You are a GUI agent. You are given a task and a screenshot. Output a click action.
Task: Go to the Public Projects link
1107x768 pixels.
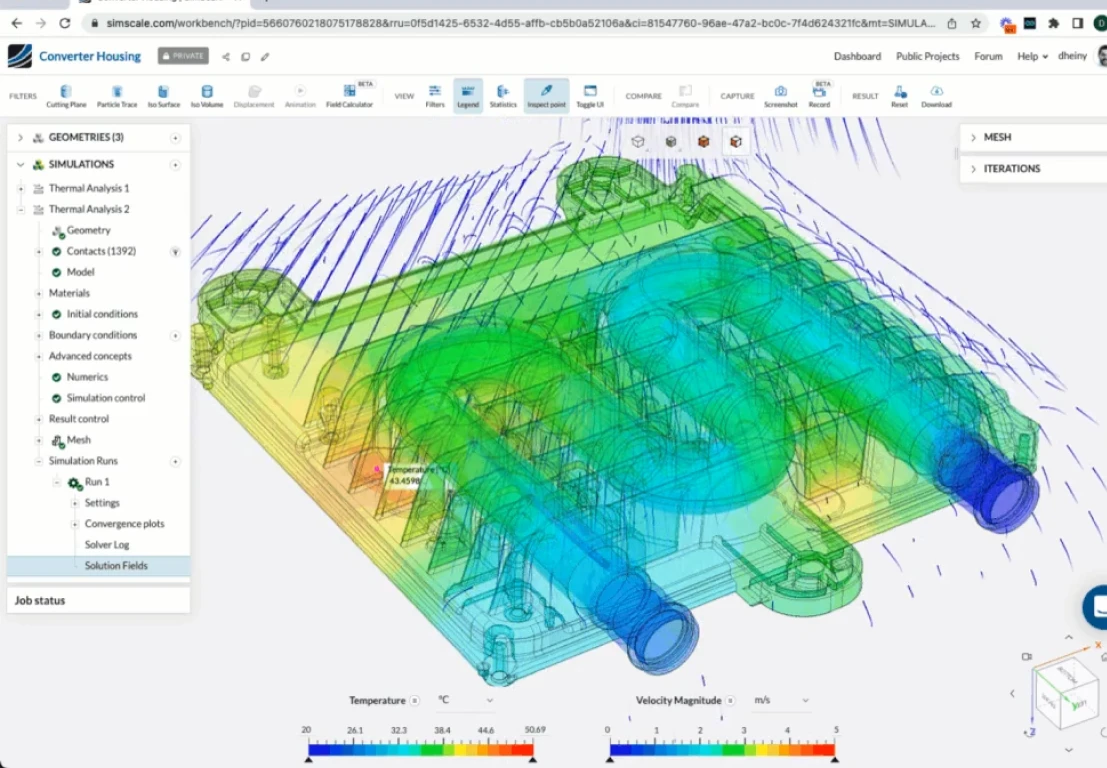(x=927, y=56)
